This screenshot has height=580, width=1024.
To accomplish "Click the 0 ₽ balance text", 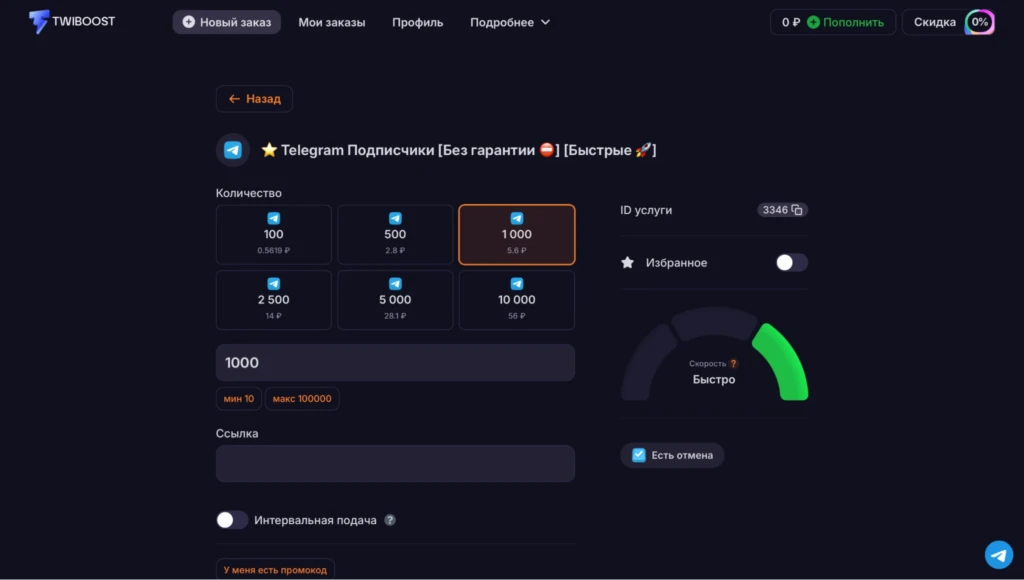I will (790, 22).
